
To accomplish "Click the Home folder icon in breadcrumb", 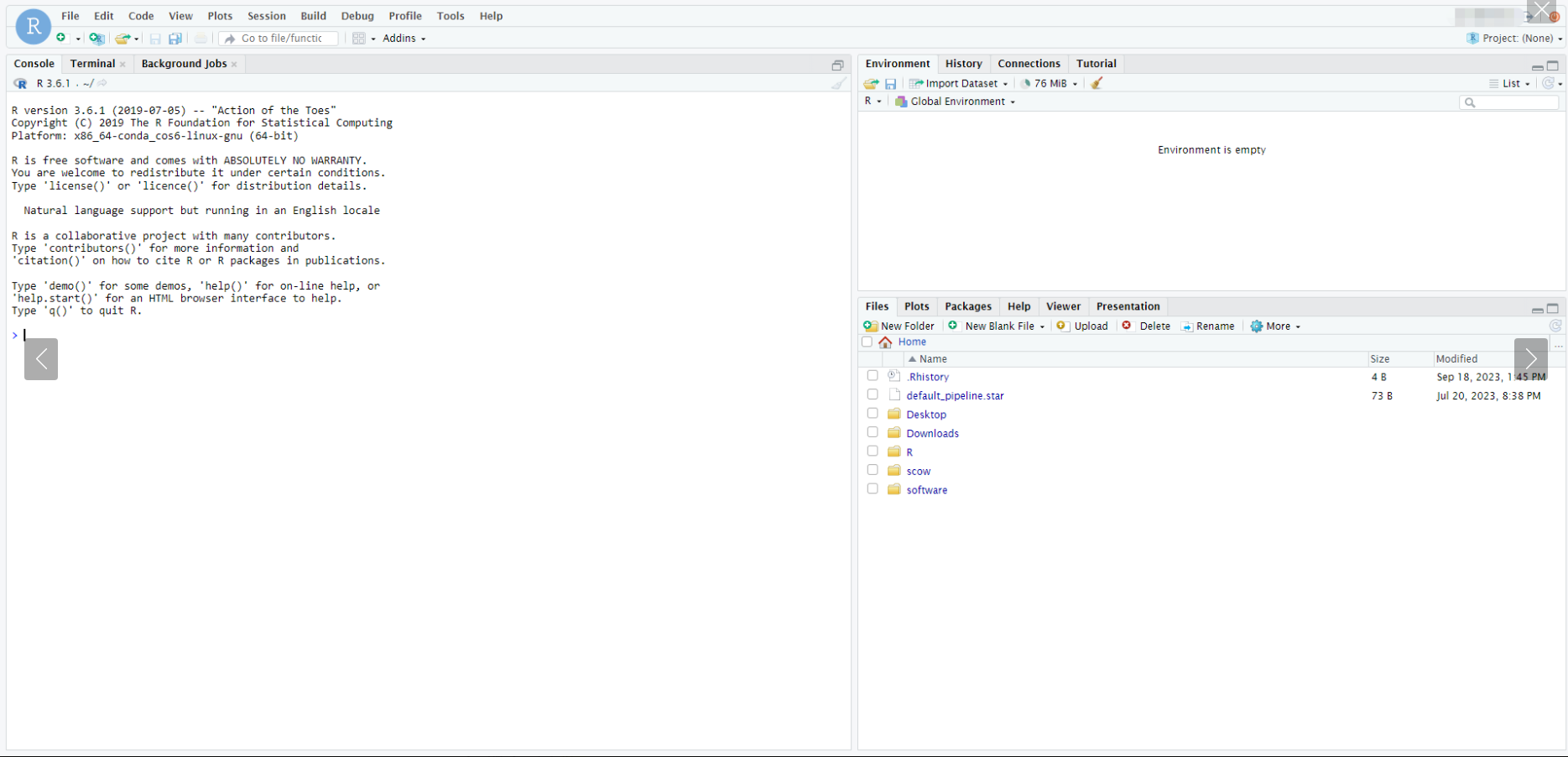I will click(x=885, y=342).
